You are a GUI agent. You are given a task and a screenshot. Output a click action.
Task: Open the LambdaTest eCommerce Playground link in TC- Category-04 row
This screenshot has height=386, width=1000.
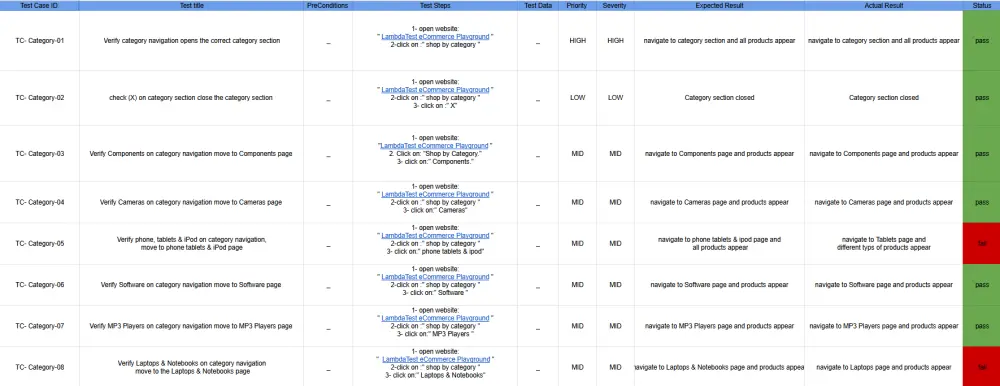[436, 194]
